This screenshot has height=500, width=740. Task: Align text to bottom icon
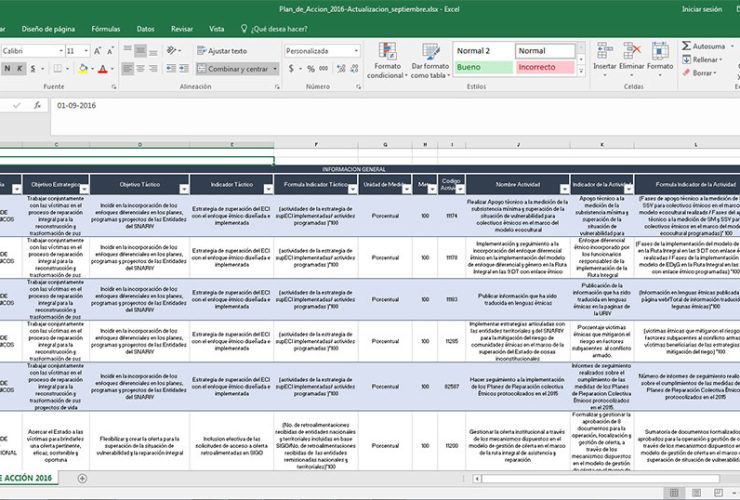pyautogui.click(x=153, y=51)
